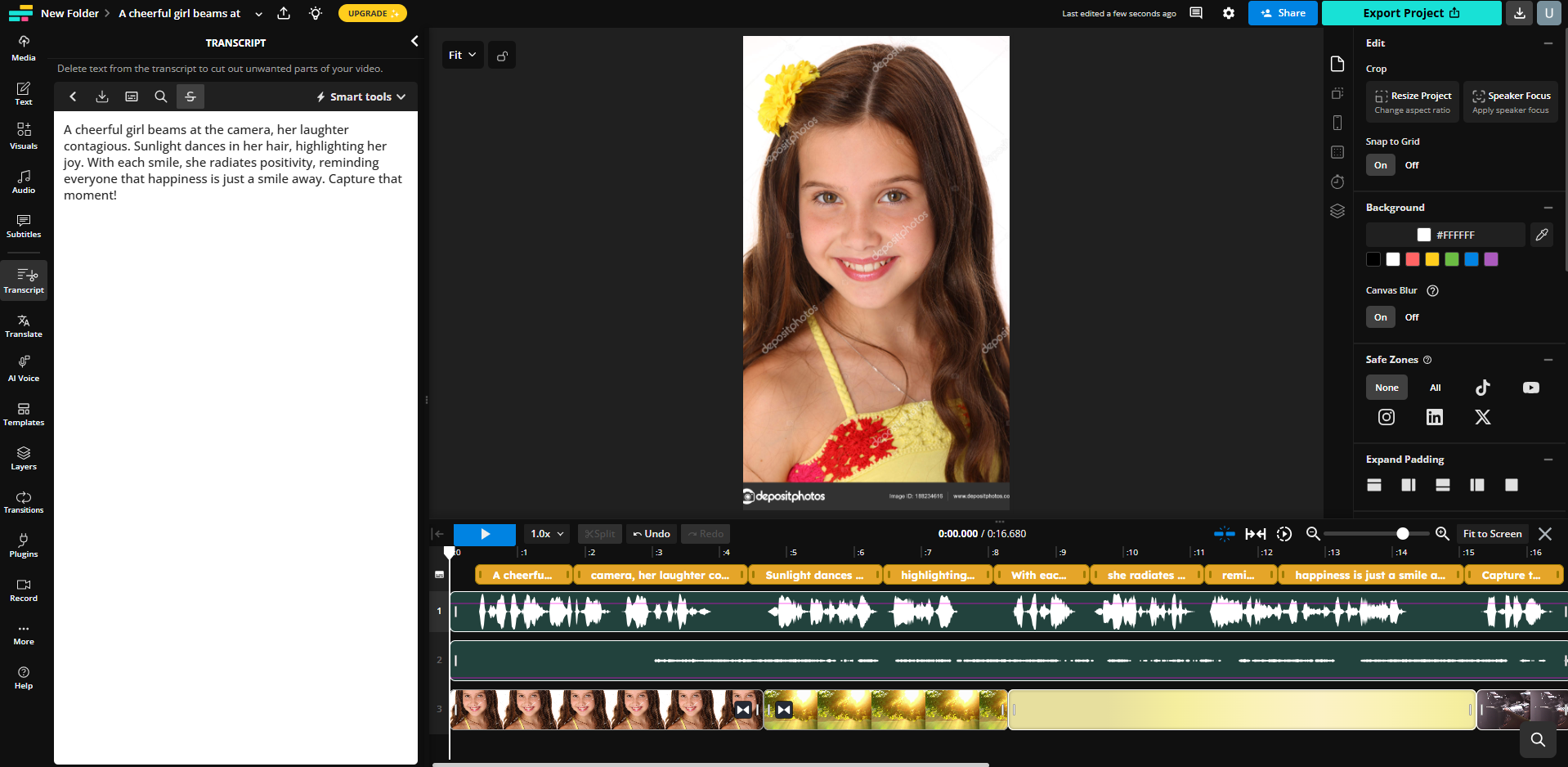
Task: Select the green background color swatch
Action: [1451, 259]
